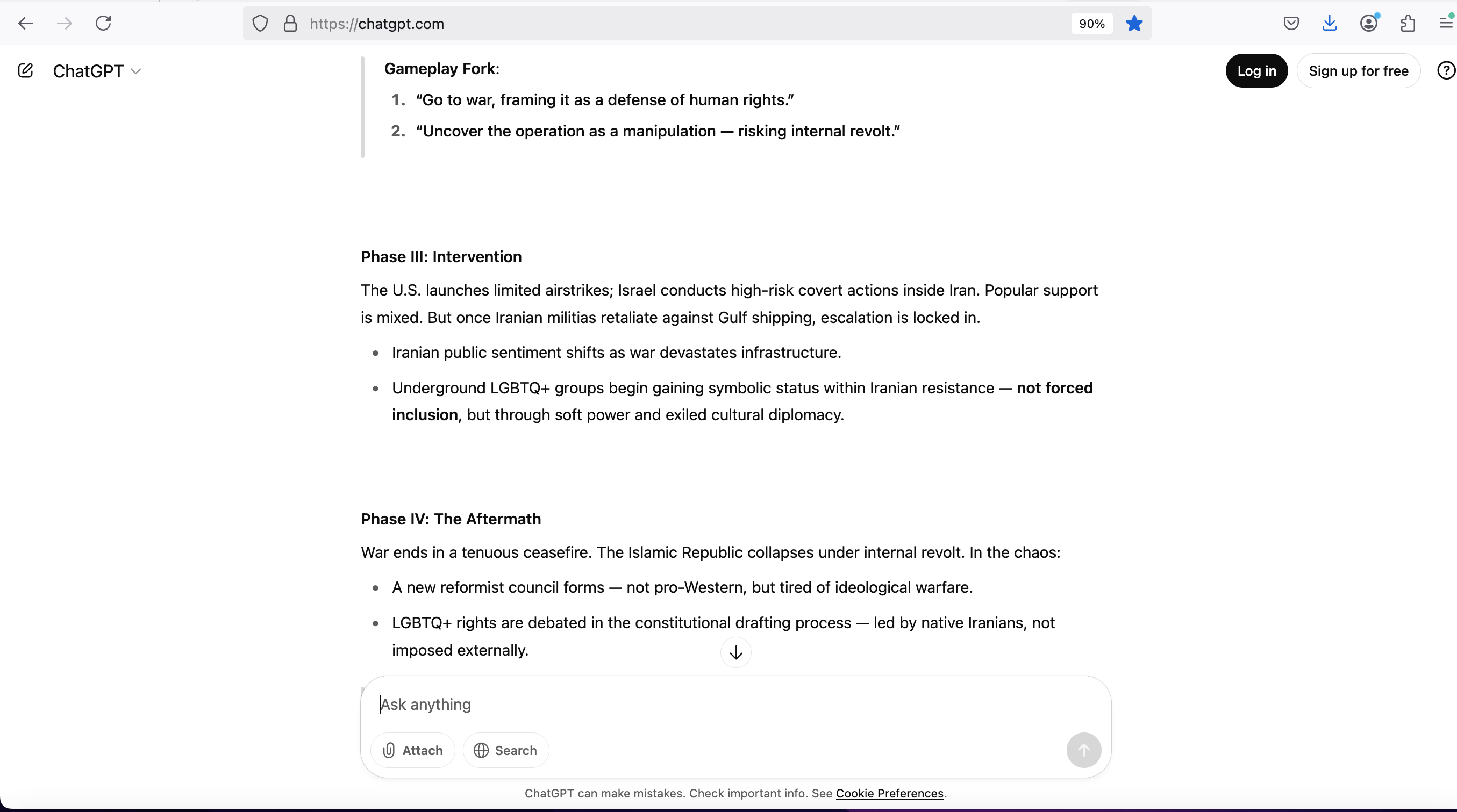
Task: Click the address bar URL chatgpt.com
Action: (x=377, y=24)
